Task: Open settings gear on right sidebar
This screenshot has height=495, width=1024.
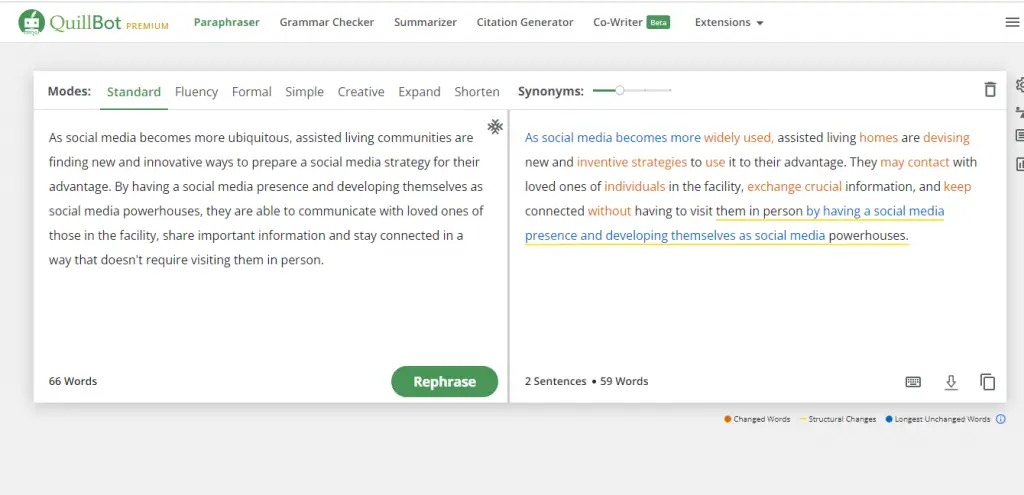Action: (x=1019, y=86)
